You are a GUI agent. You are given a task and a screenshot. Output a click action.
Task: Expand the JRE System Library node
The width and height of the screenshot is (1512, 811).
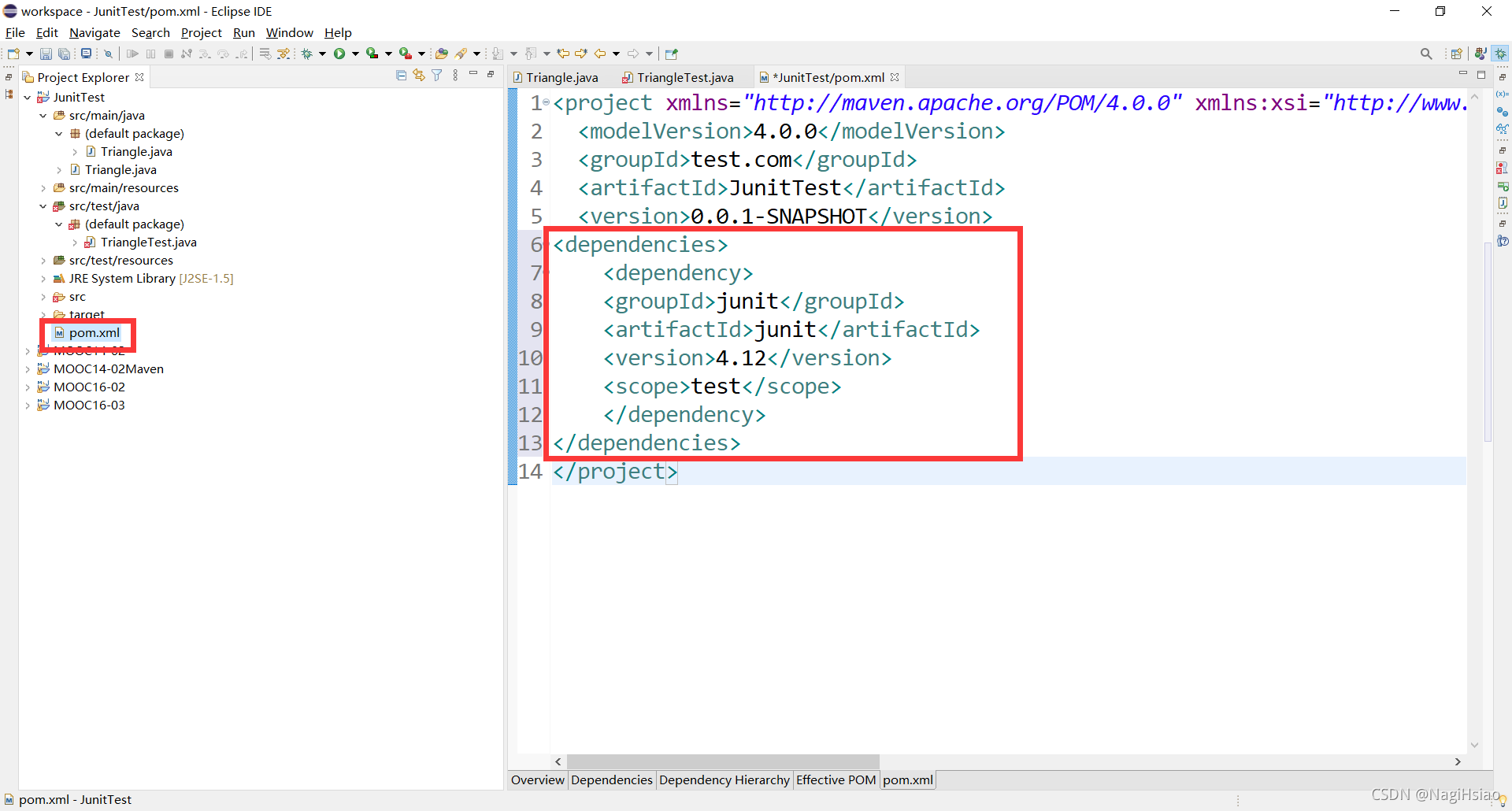[x=43, y=279]
